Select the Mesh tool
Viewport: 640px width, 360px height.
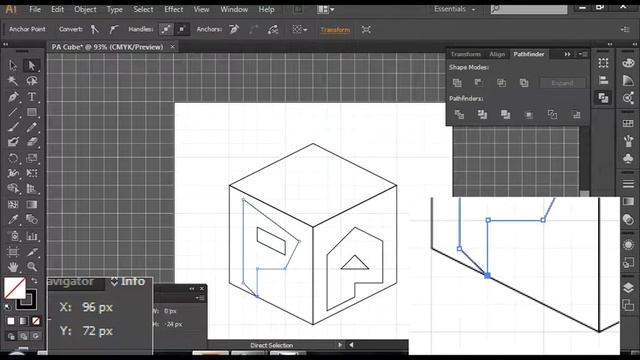tap(13, 204)
